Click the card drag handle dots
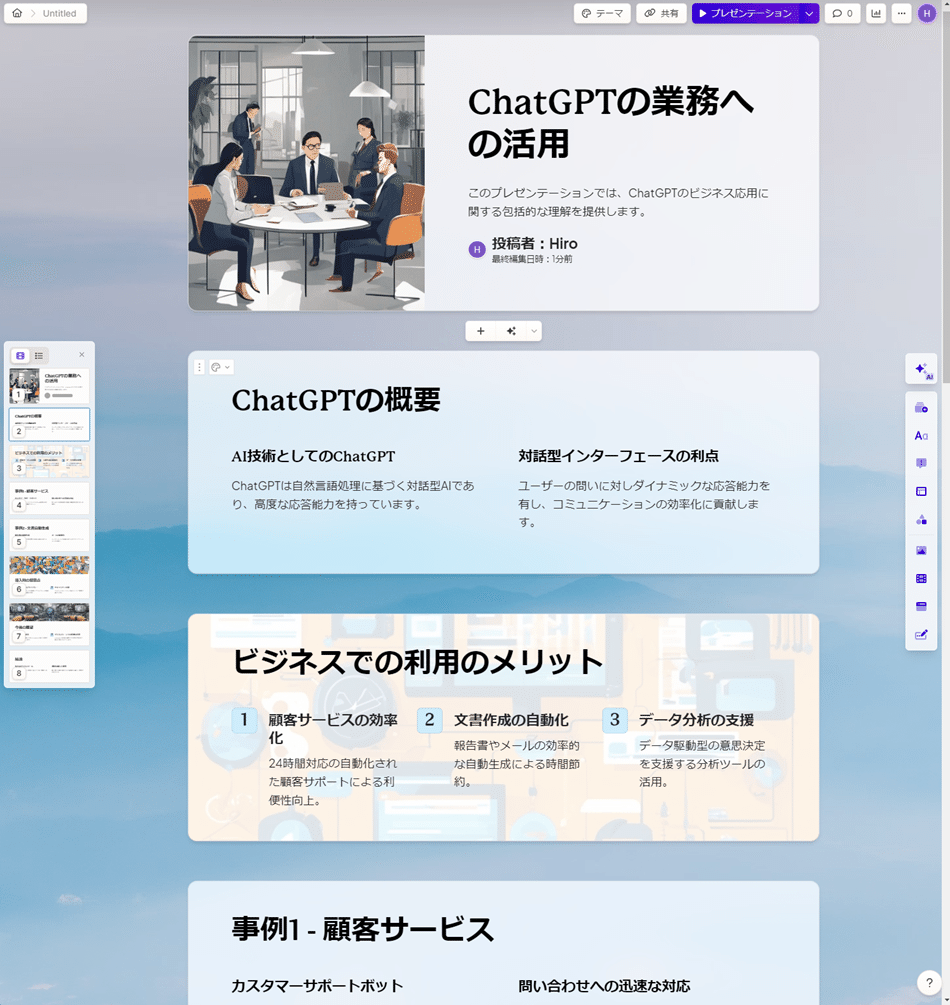Screen dimensions: 950x1005 pyautogui.click(x=199, y=367)
